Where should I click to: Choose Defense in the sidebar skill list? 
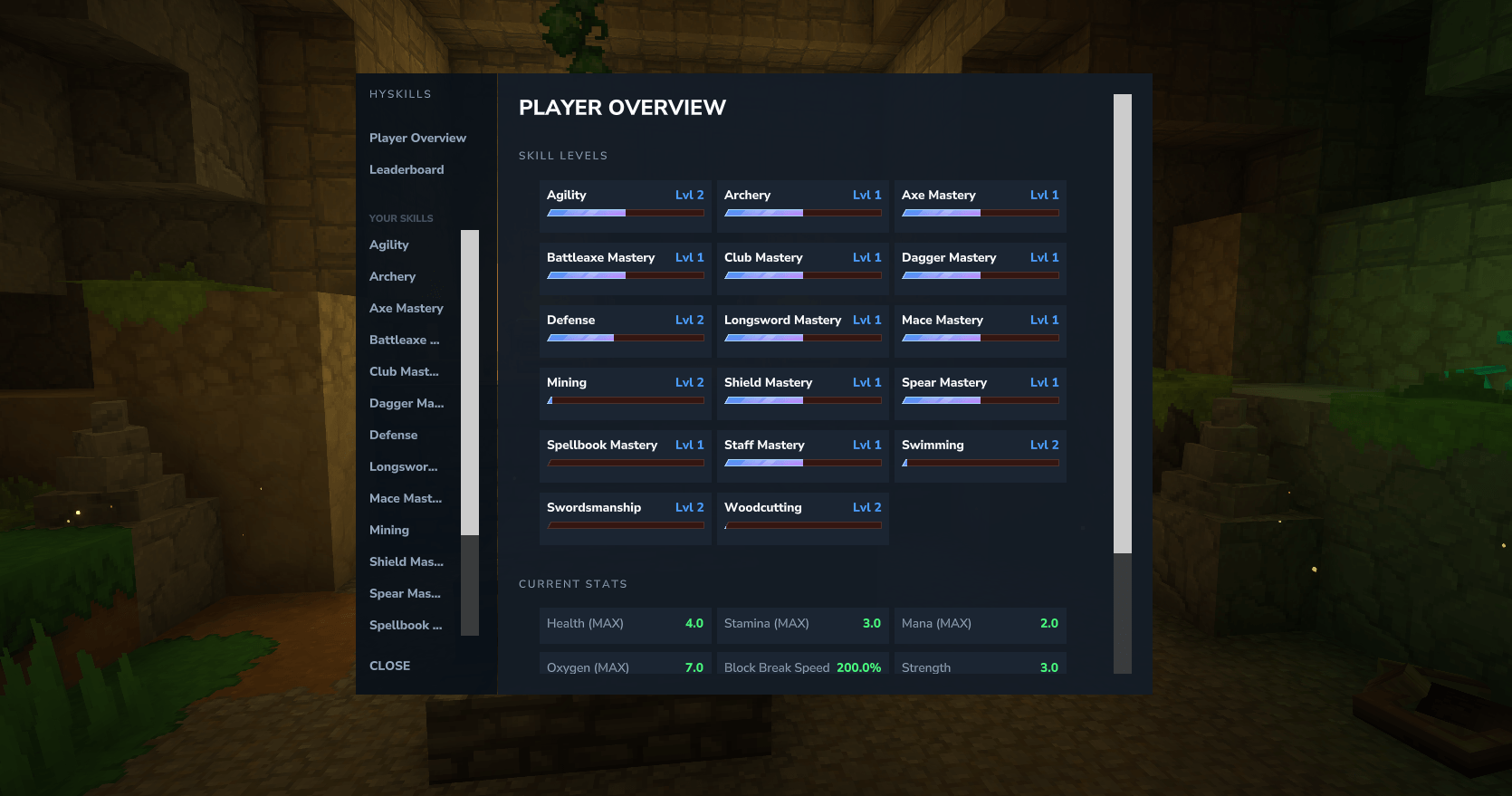393,435
